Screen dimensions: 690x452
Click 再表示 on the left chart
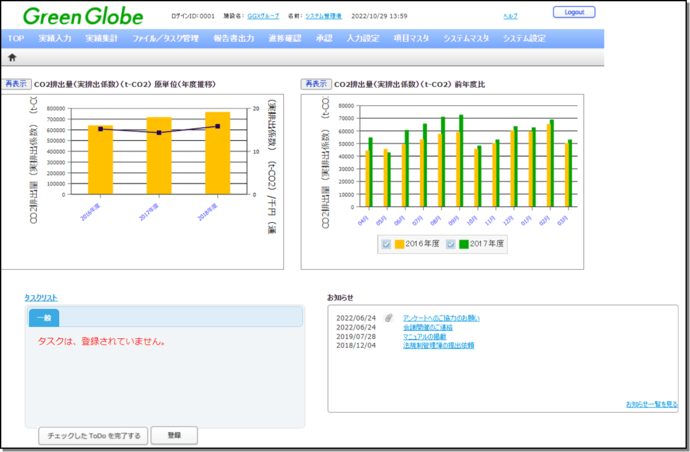coord(16,84)
